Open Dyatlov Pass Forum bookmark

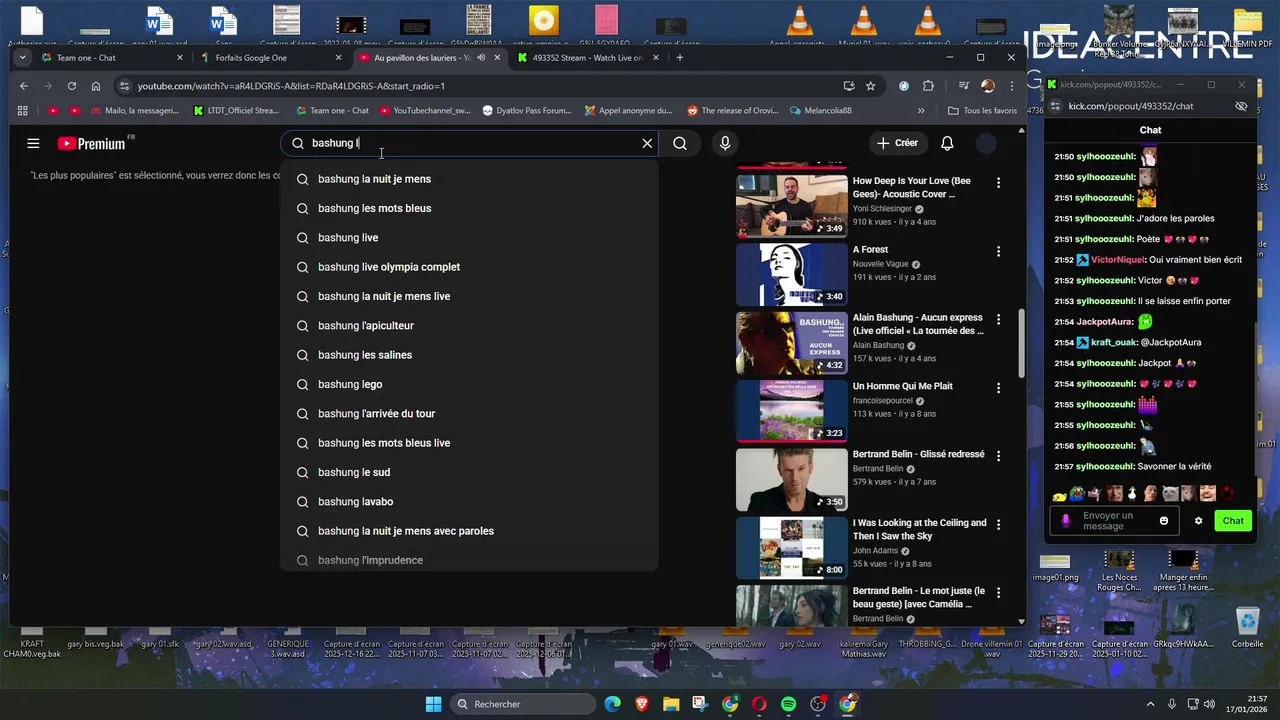[527, 111]
